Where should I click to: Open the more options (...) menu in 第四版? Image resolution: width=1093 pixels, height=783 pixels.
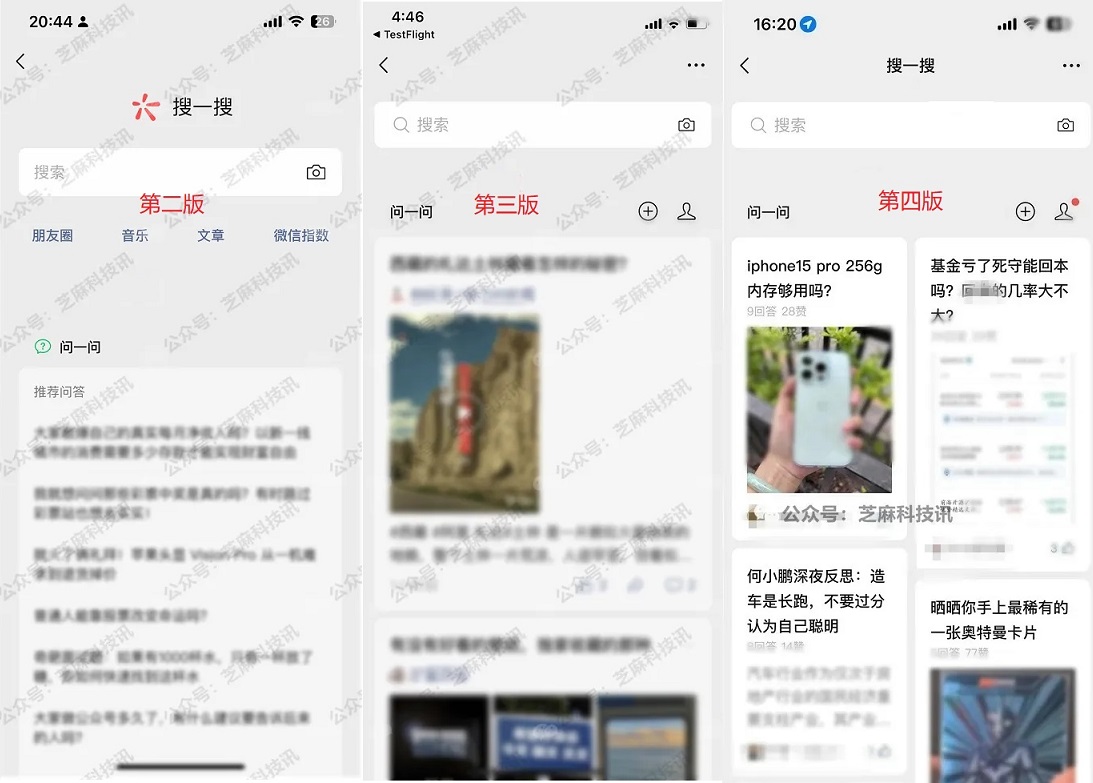click(1071, 65)
